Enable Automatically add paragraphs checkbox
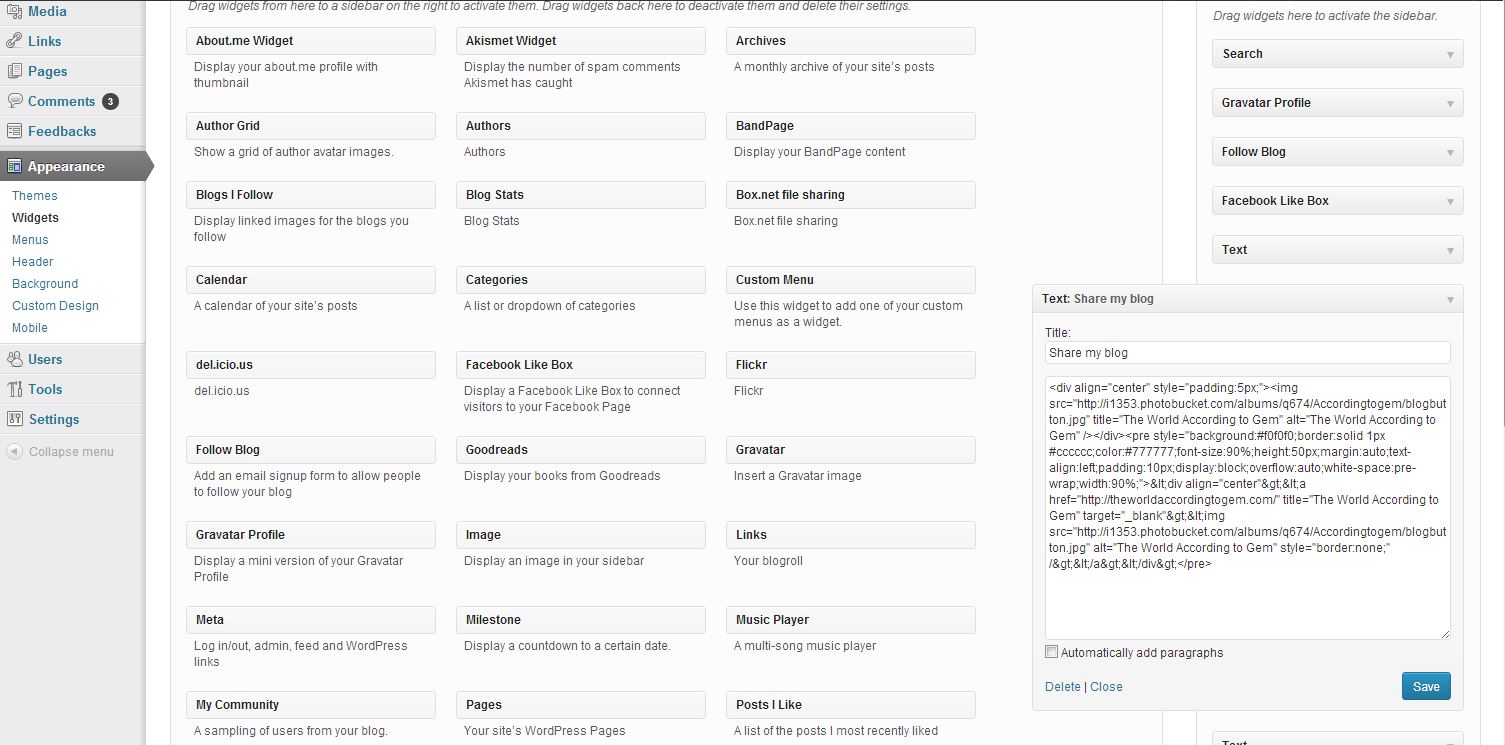Image resolution: width=1505 pixels, height=745 pixels. click(1051, 652)
